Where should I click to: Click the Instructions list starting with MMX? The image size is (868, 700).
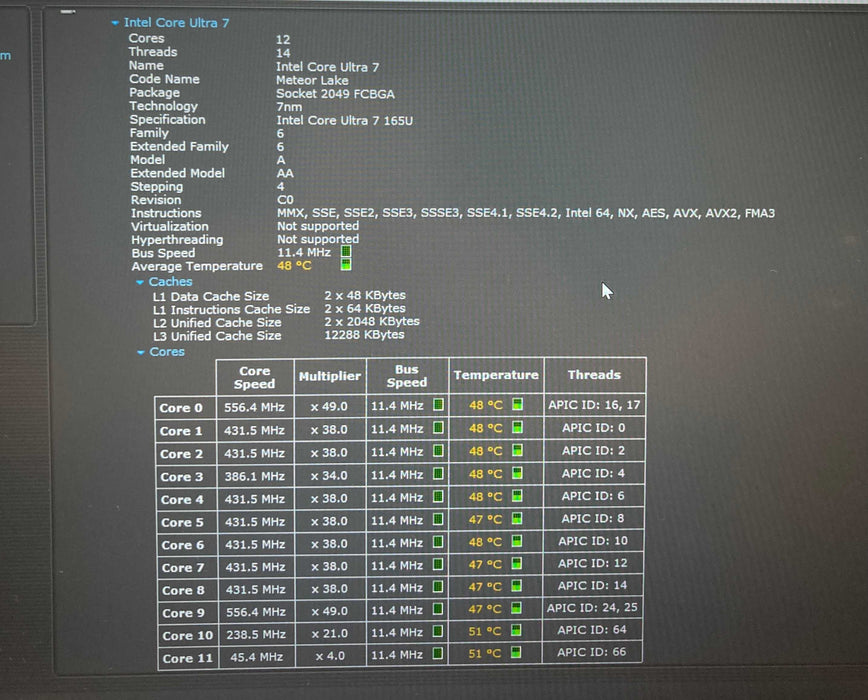pyautogui.click(x=526, y=213)
